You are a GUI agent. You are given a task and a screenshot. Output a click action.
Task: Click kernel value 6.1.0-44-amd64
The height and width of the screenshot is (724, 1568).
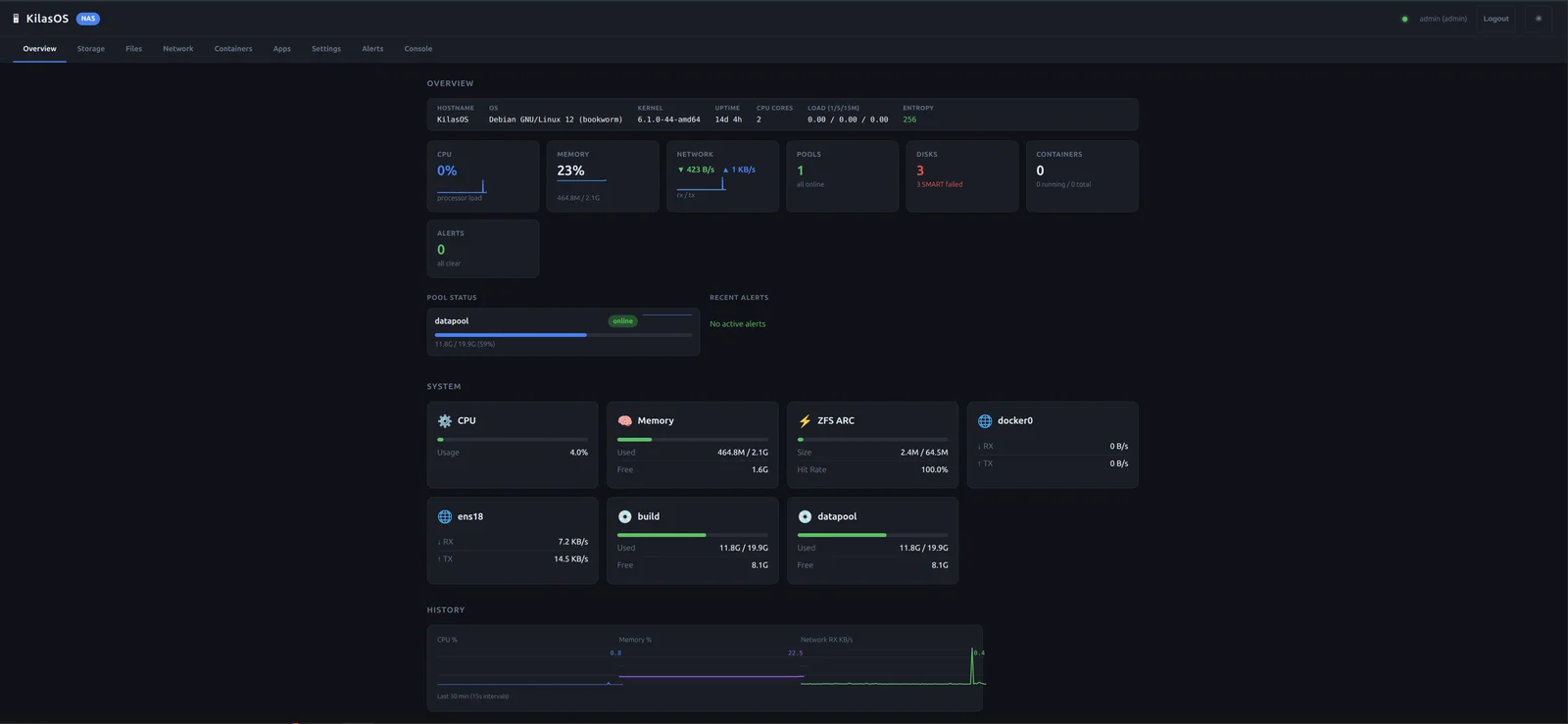pos(669,120)
